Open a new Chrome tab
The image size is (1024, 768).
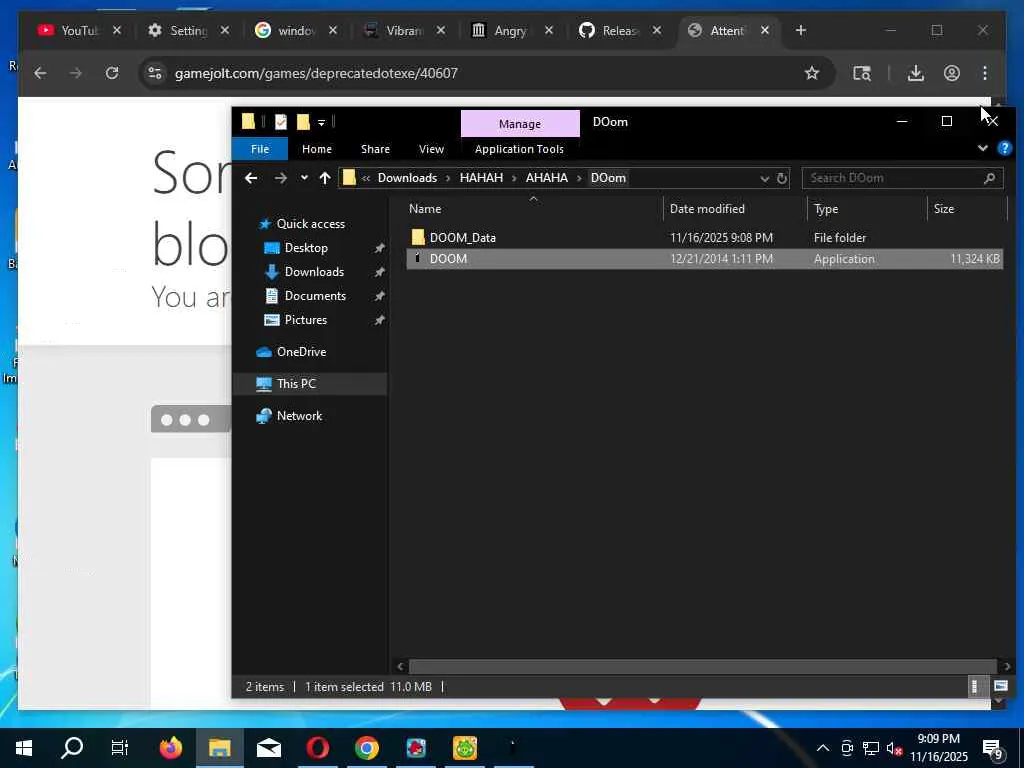(x=801, y=30)
